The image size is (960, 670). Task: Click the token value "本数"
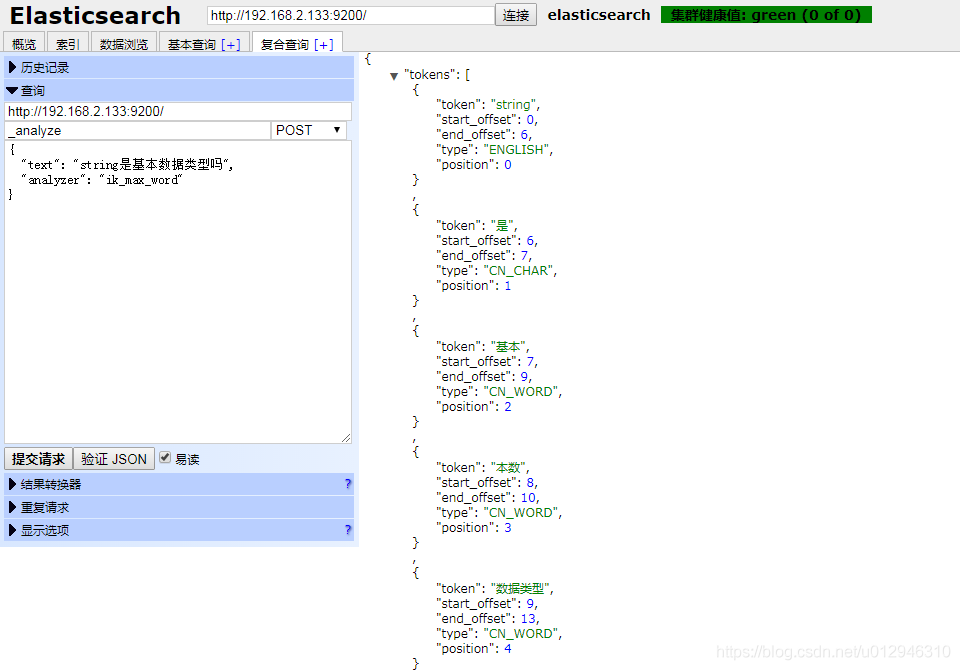[x=508, y=467]
